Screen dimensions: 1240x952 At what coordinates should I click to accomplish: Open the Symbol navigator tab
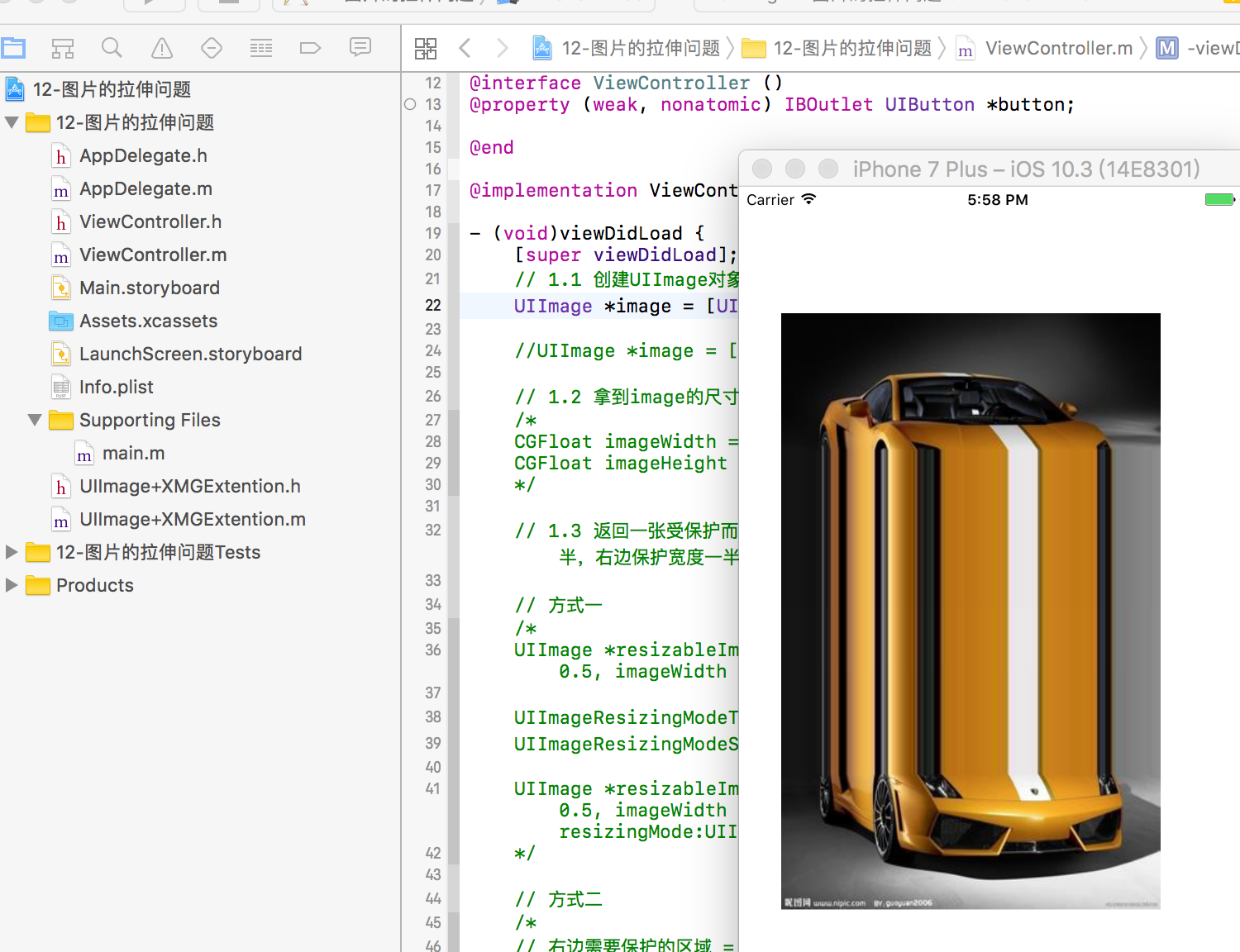pyautogui.click(x=63, y=48)
